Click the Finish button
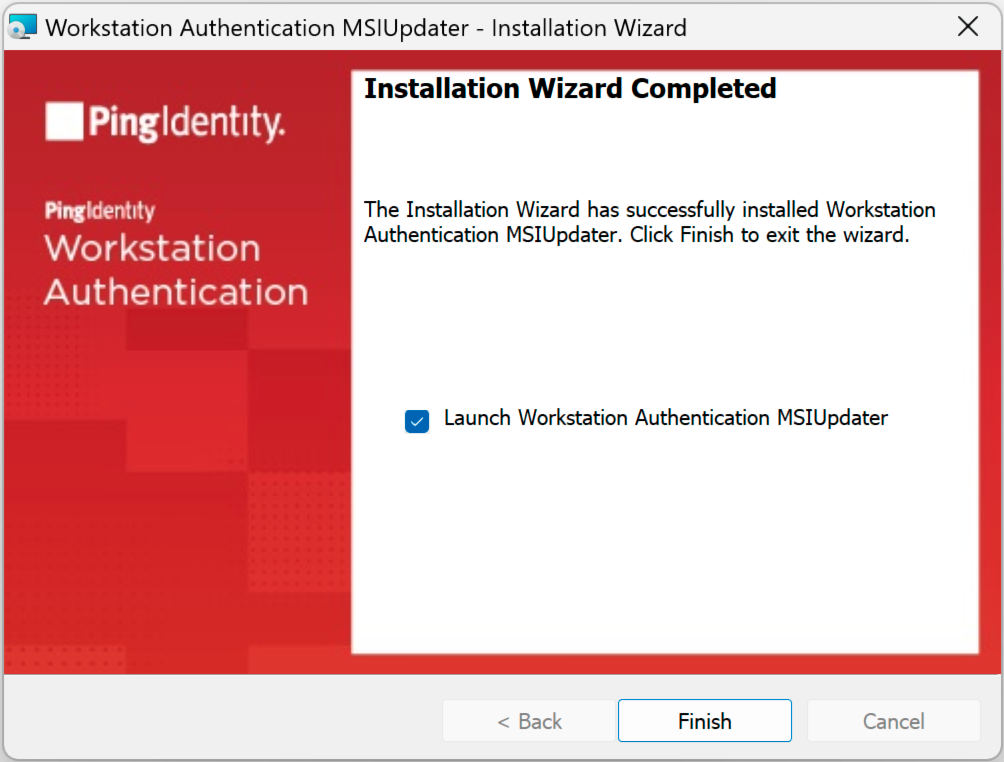 click(704, 721)
